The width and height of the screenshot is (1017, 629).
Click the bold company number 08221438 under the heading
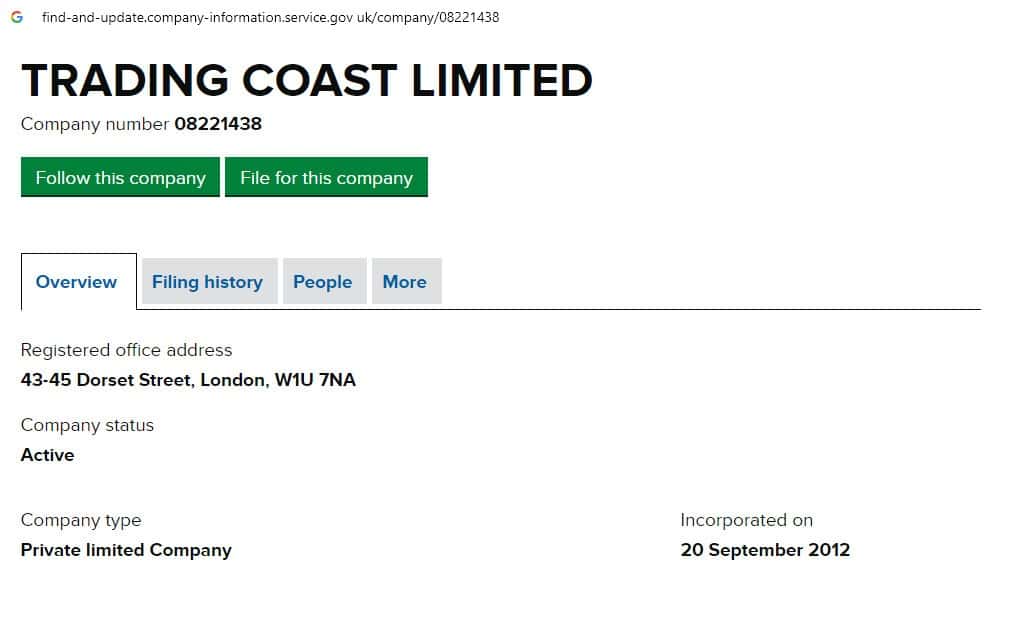click(x=218, y=125)
